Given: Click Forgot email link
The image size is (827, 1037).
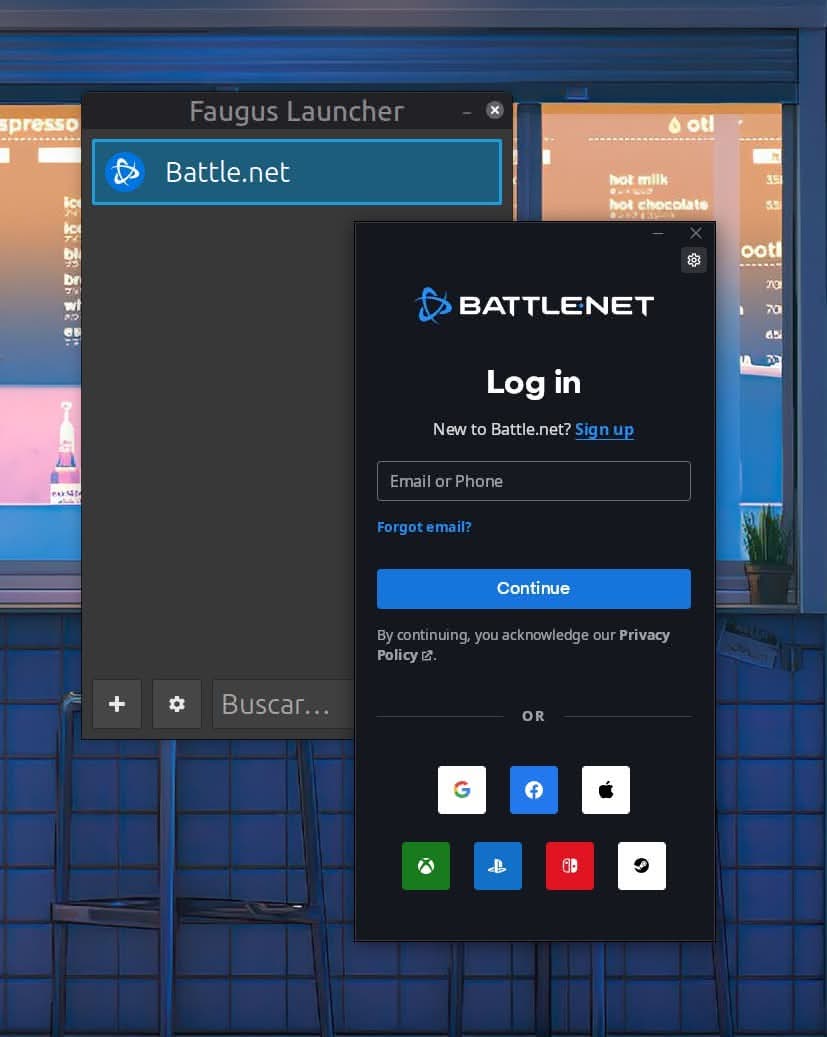Looking at the screenshot, I should pyautogui.click(x=423, y=527).
